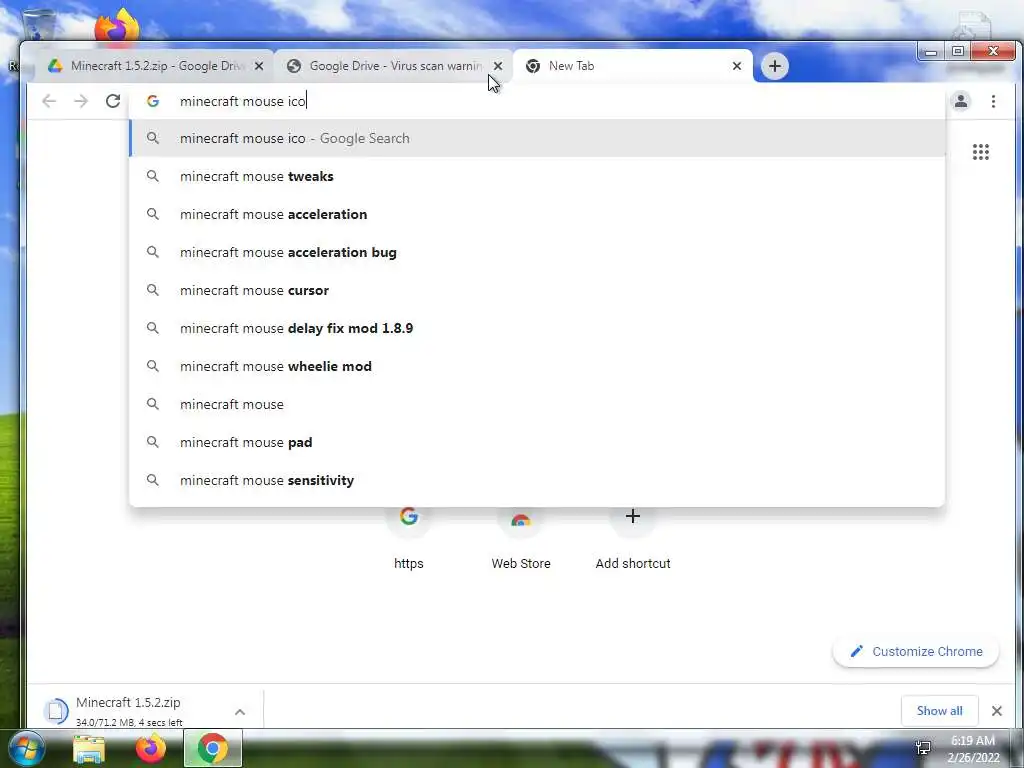Viewport: 1024px width, 768px height.
Task: Click the Chrome taskbar icon
Action: [213, 748]
